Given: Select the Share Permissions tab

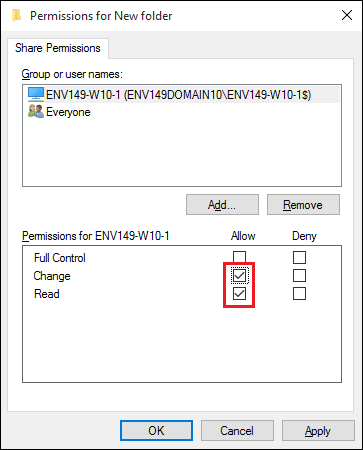Looking at the screenshot, I should [x=58, y=48].
